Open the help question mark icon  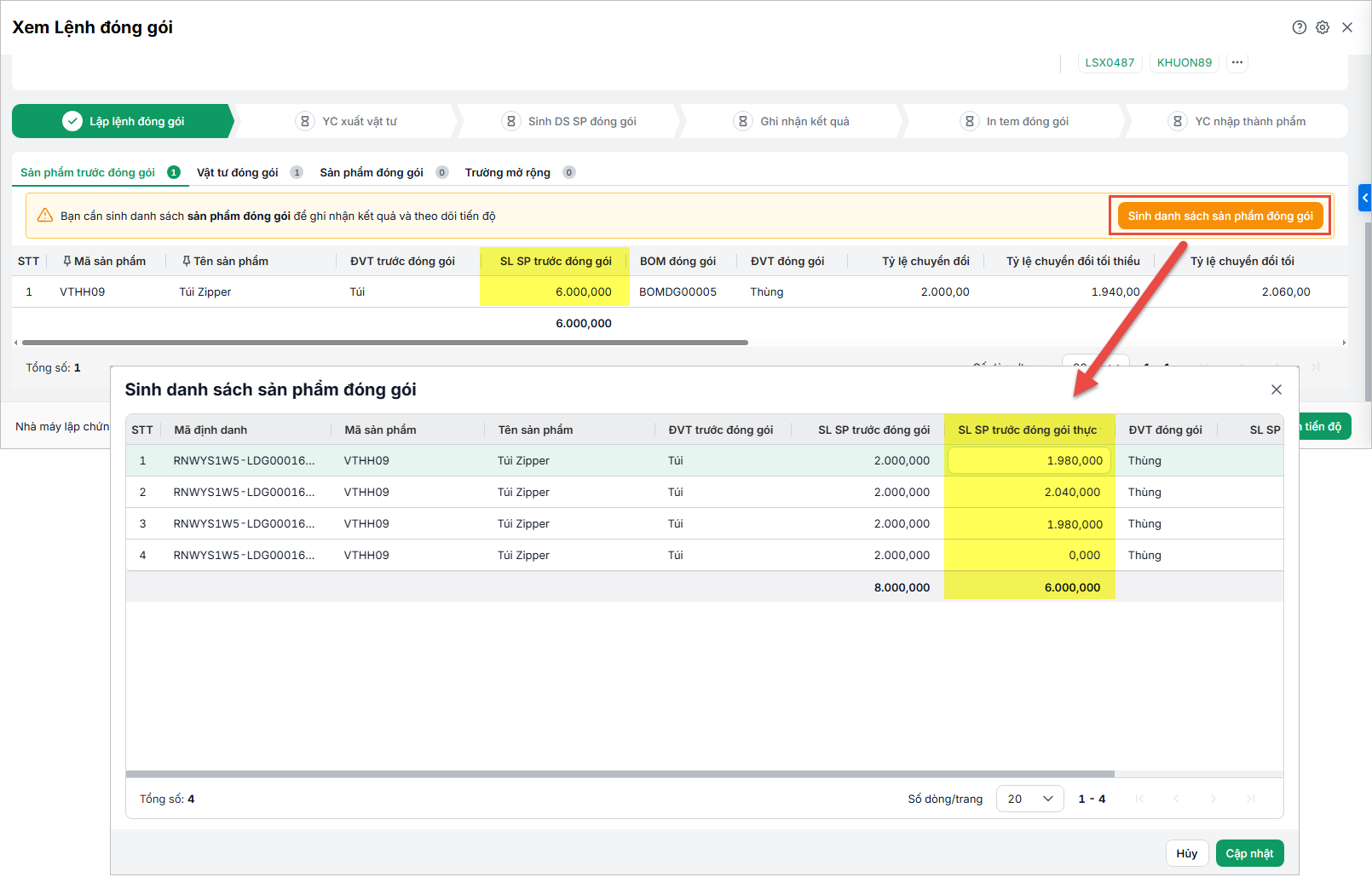1299,27
